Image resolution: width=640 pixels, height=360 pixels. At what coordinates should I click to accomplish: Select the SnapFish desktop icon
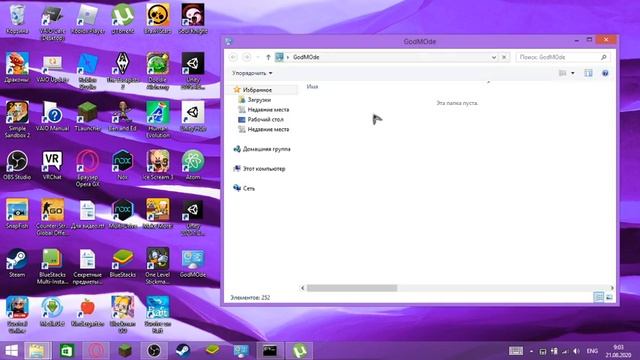17,214
